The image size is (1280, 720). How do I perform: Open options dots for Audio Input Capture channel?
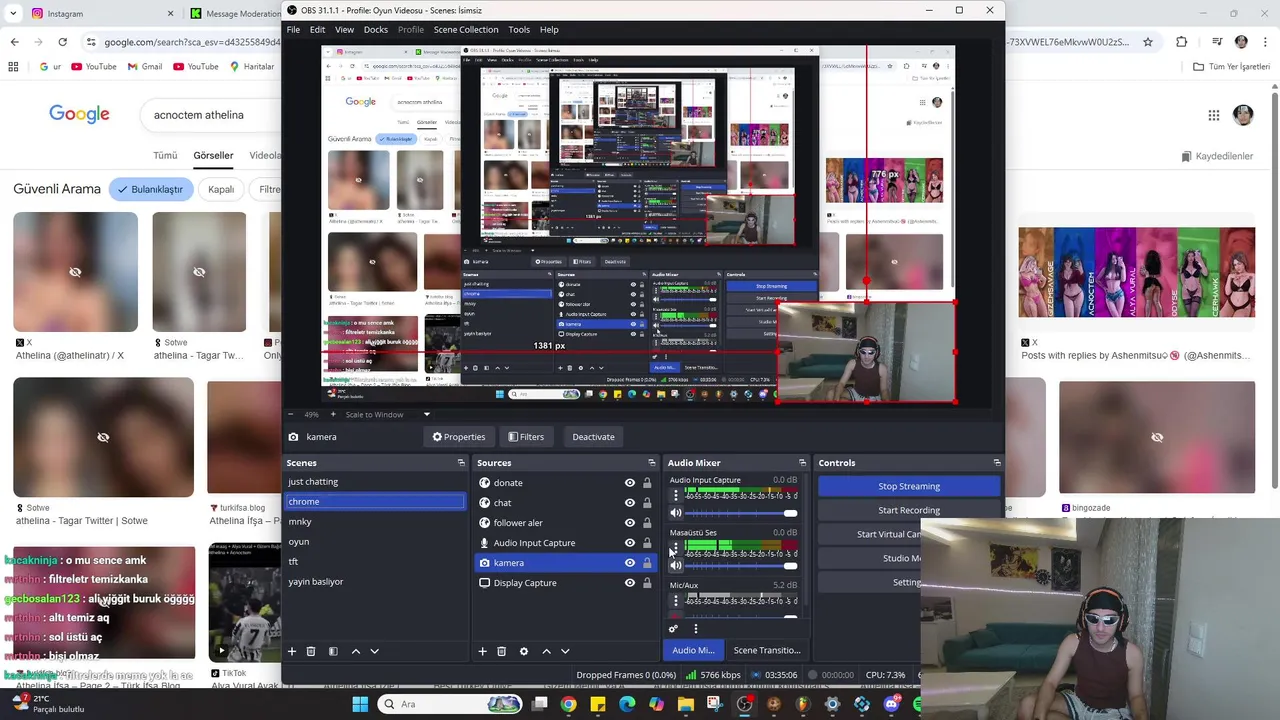[x=675, y=495]
